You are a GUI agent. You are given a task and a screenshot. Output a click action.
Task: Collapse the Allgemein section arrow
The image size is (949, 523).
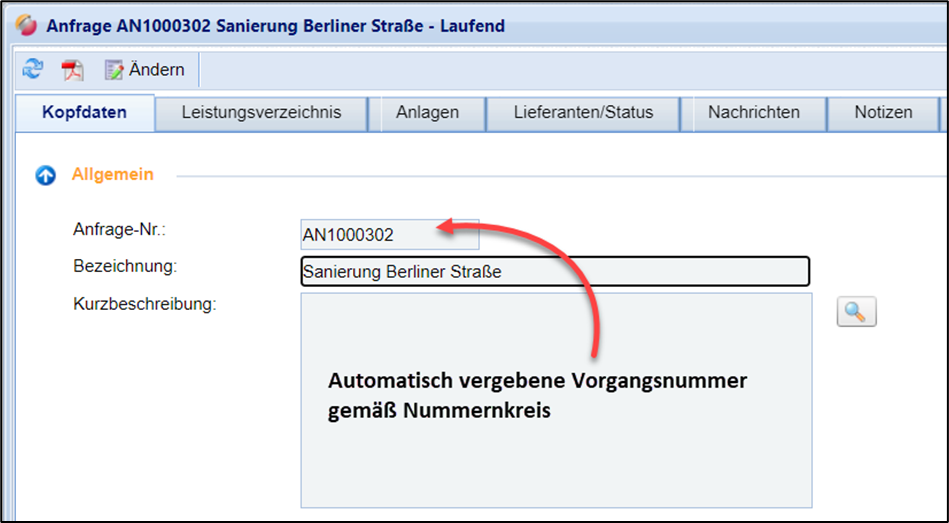(45, 175)
